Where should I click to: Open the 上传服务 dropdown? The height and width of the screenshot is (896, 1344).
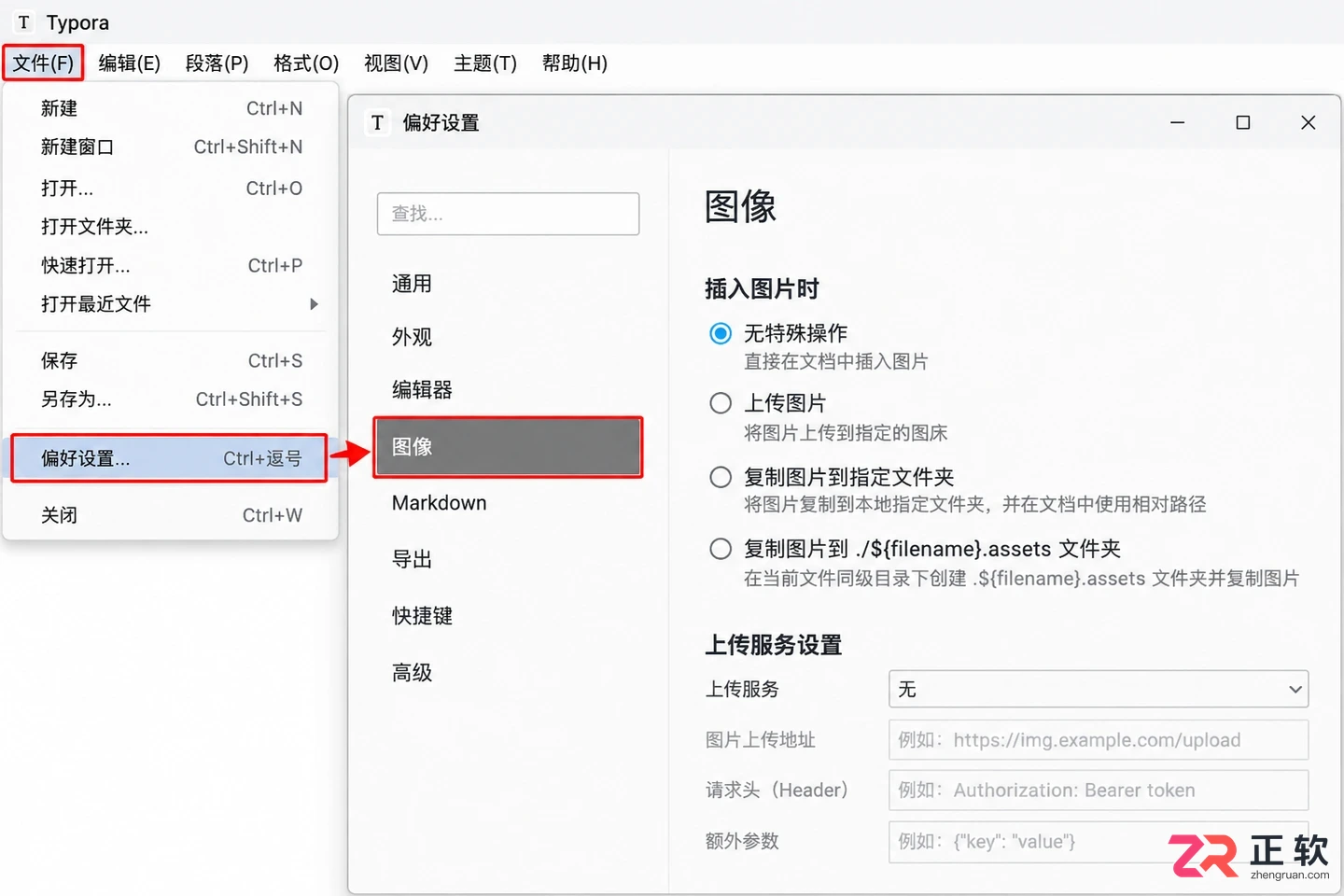point(1099,689)
